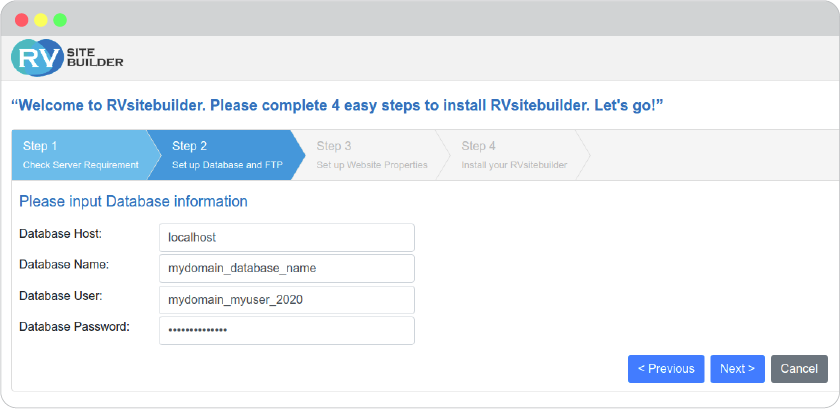840x409 pixels.
Task: Click the RV Site Builder logo
Action: (x=67, y=57)
